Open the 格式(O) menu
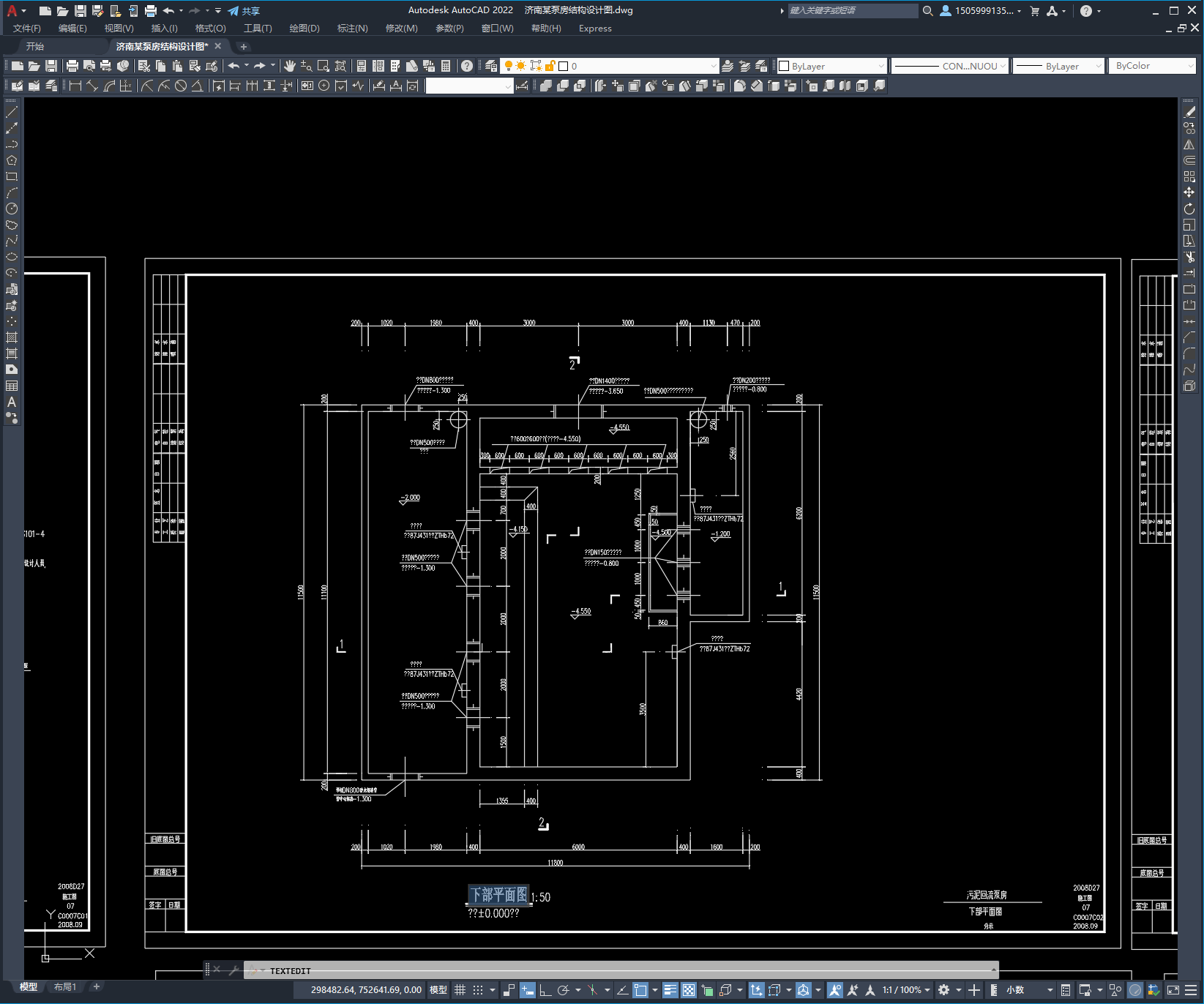The image size is (1204, 1004). pos(211,29)
